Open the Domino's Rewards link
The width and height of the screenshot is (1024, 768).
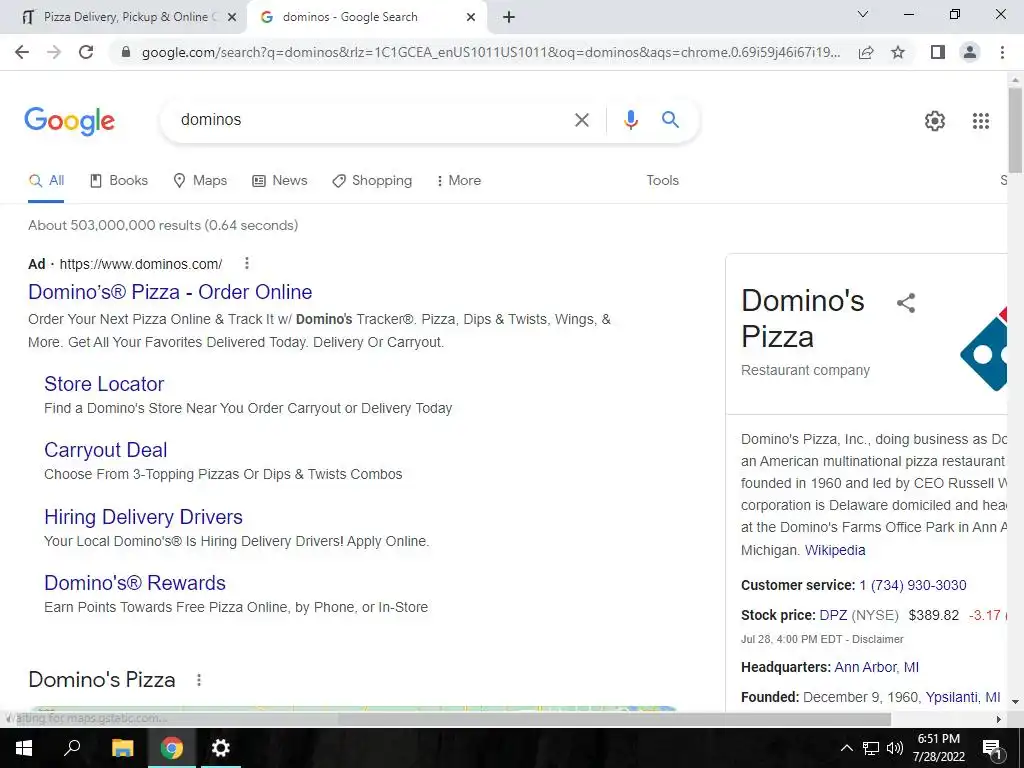click(135, 583)
